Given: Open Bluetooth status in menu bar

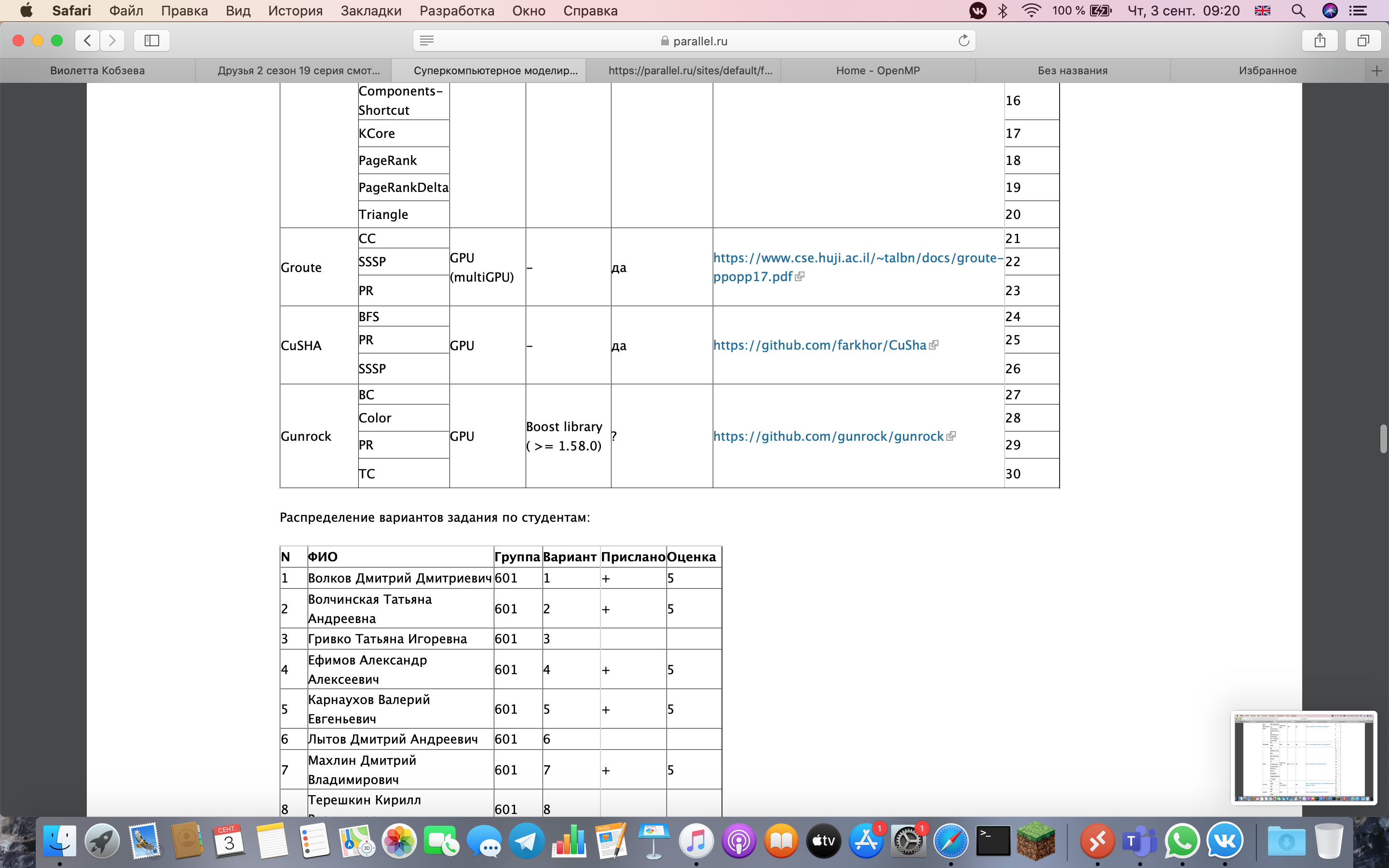Looking at the screenshot, I should point(1003,10).
